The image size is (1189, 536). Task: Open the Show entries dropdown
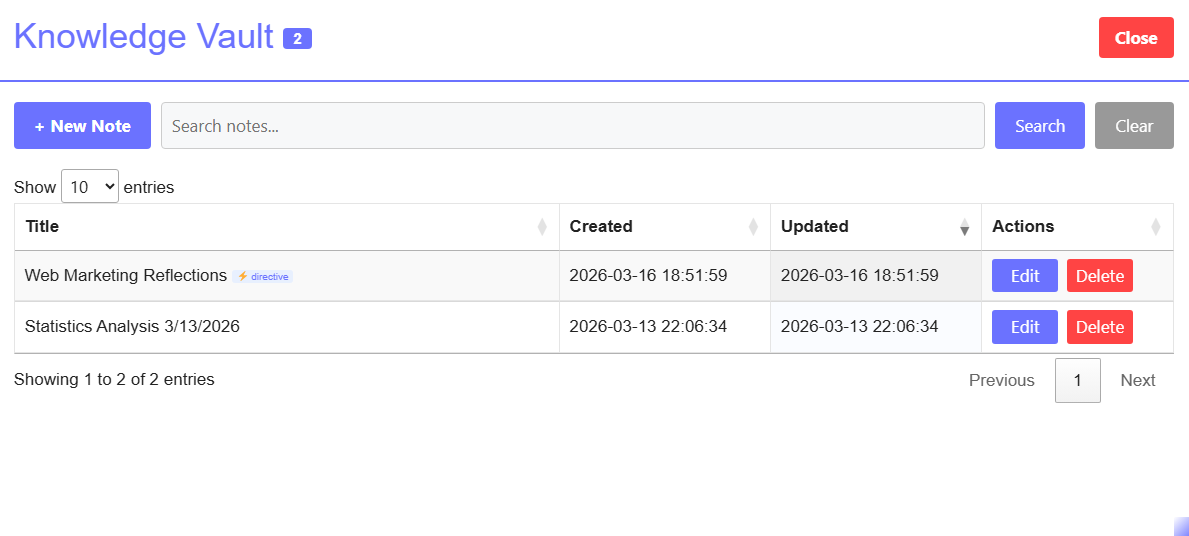point(90,186)
